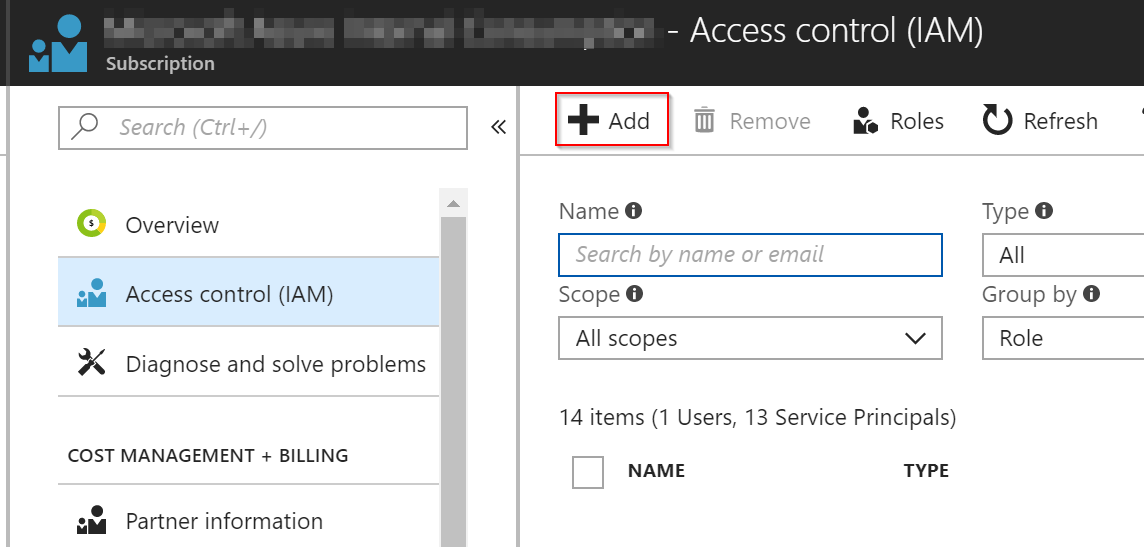Click the Search by name or email field
Image resolution: width=1144 pixels, height=547 pixels.
750,255
